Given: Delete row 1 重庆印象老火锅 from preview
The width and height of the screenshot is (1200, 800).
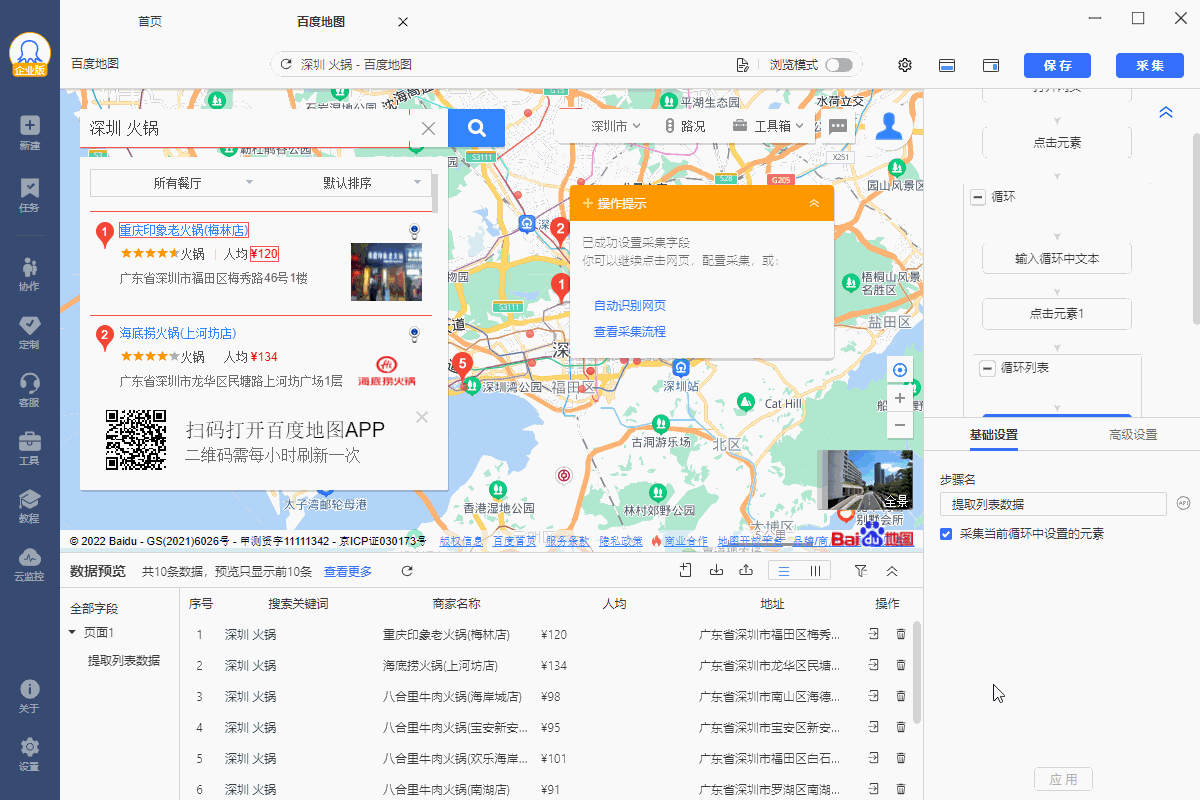Looking at the screenshot, I should point(901,634).
